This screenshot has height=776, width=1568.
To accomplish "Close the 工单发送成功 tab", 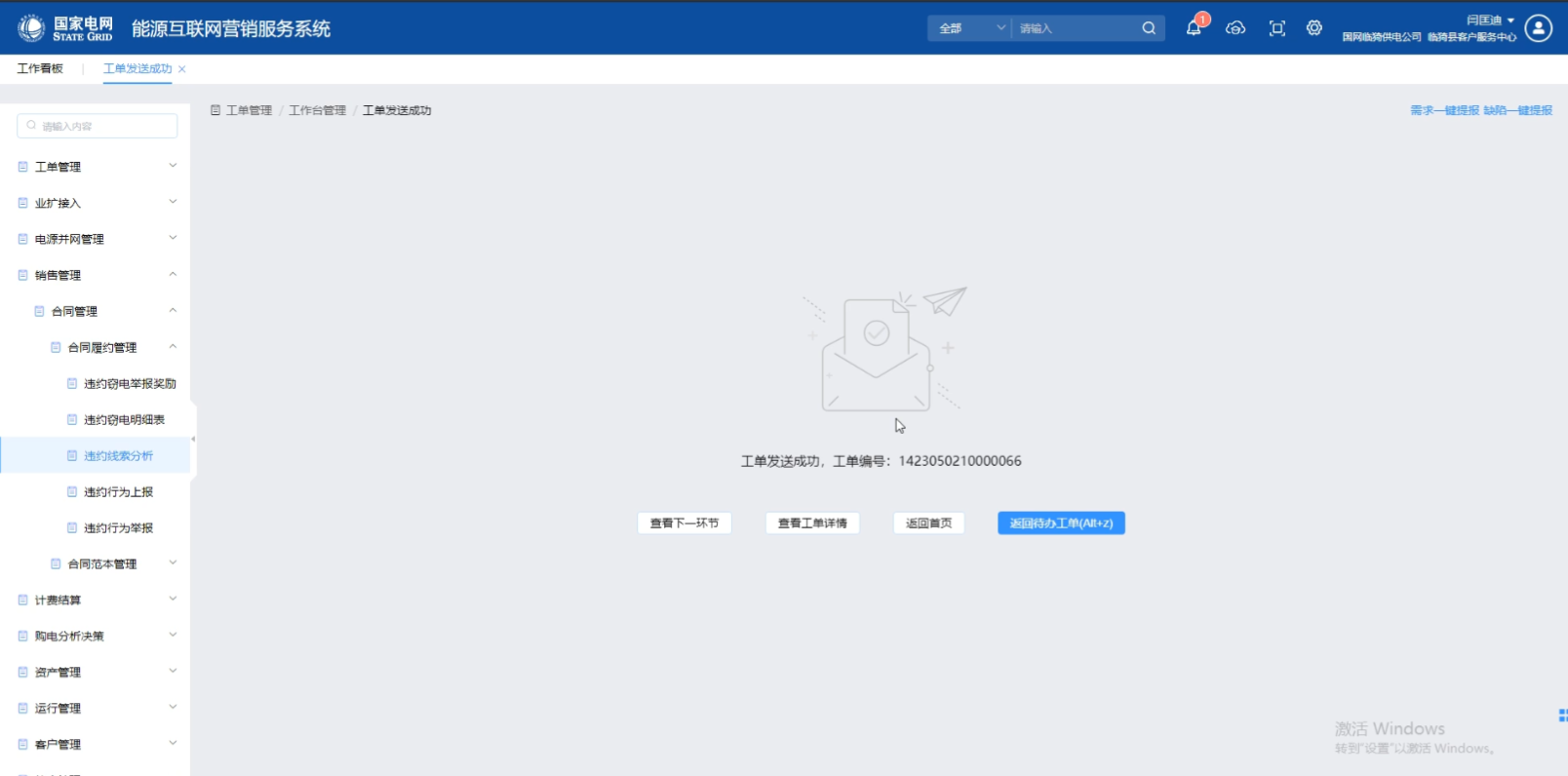I will coord(182,69).
